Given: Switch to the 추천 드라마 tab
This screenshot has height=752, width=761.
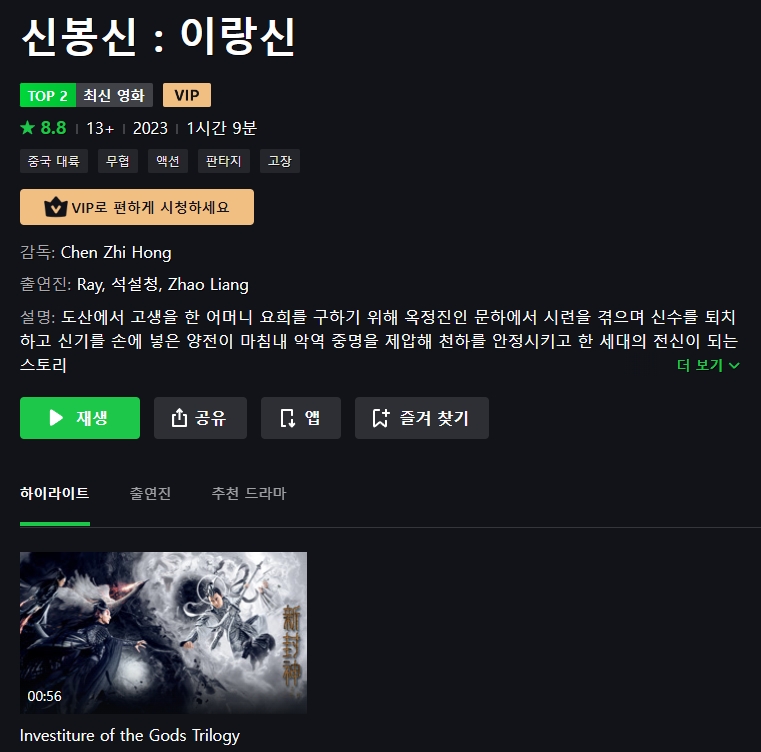Looking at the screenshot, I should tap(248, 493).
